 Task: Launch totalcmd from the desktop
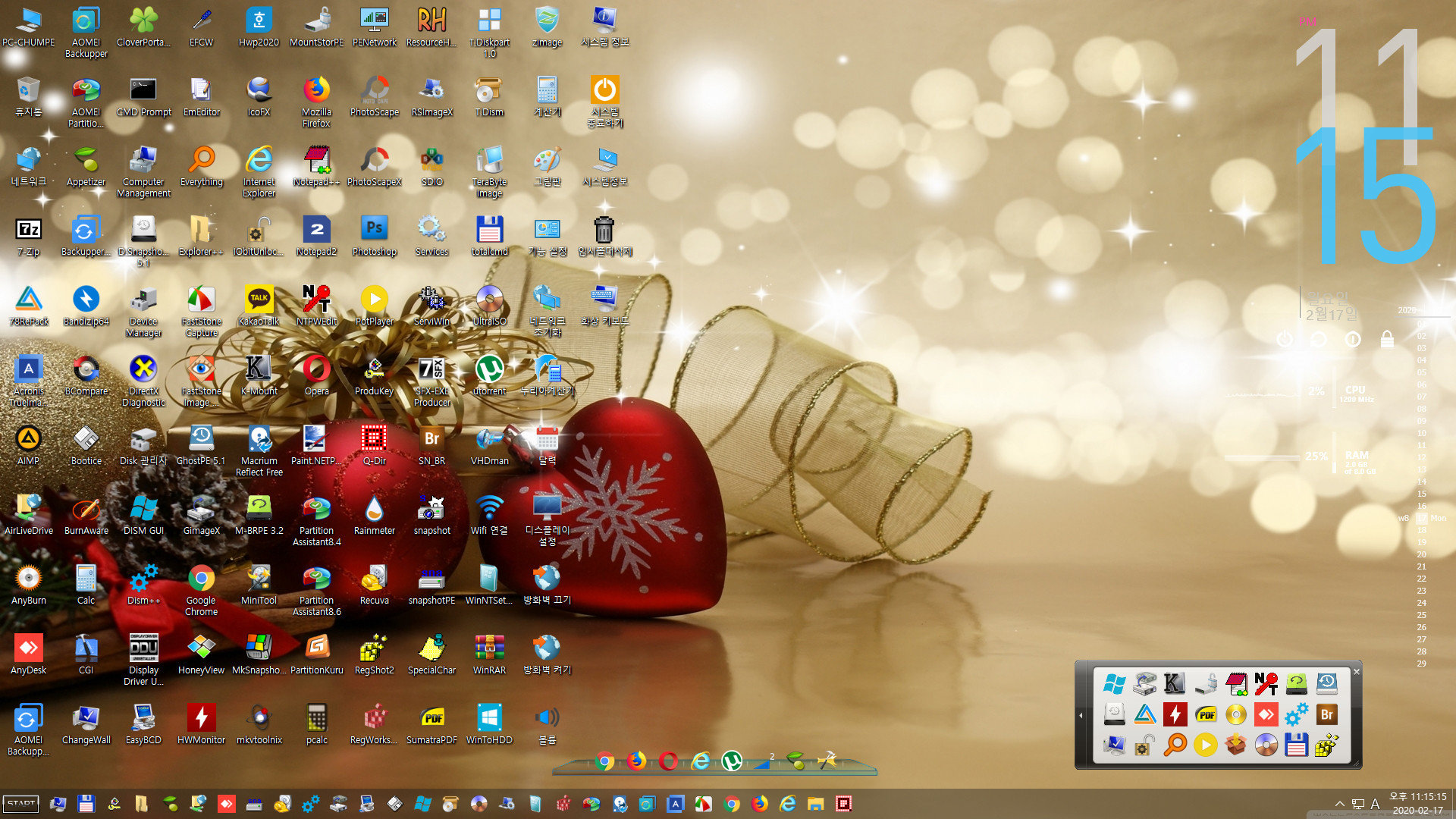489,236
